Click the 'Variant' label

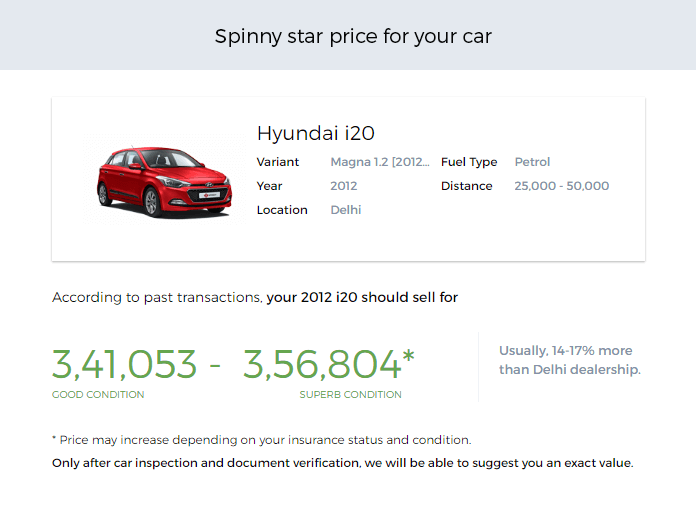pyautogui.click(x=277, y=162)
